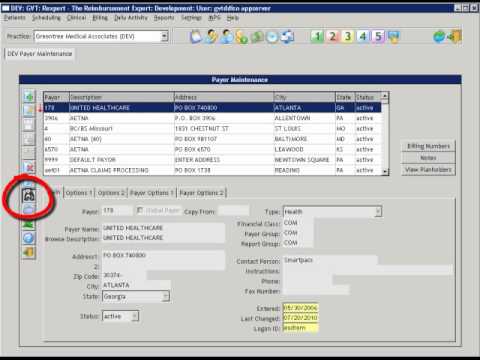Click the gold coins billing icon
Screen dimensions: 480x360
pyautogui.click(x=242, y=36)
